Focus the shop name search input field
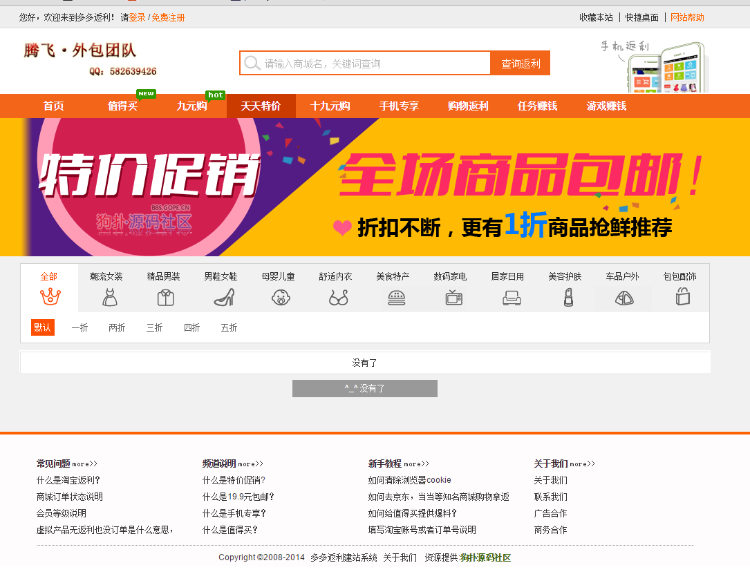Viewport: 750px width, 583px height. [365, 63]
